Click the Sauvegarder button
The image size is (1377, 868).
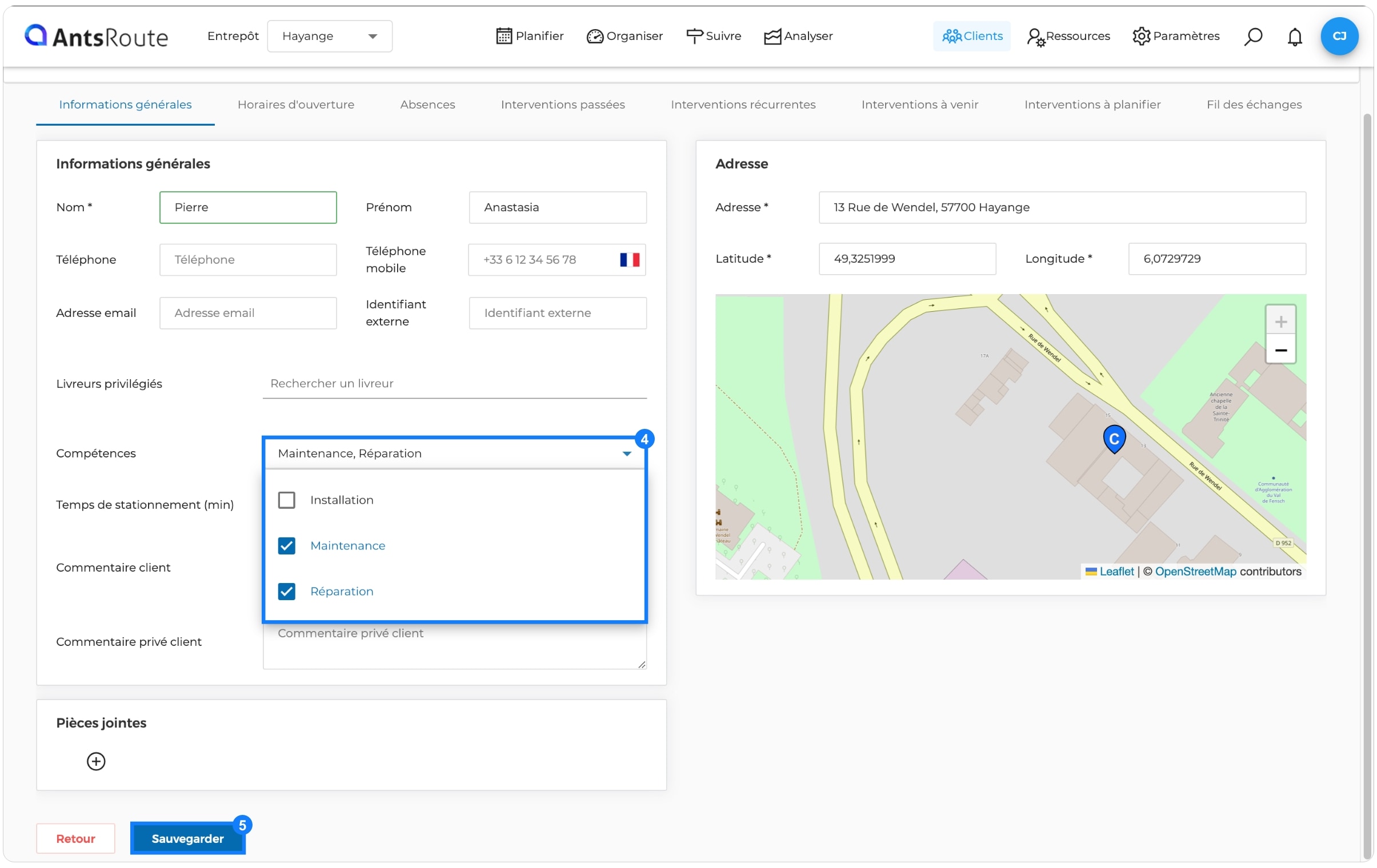point(187,838)
